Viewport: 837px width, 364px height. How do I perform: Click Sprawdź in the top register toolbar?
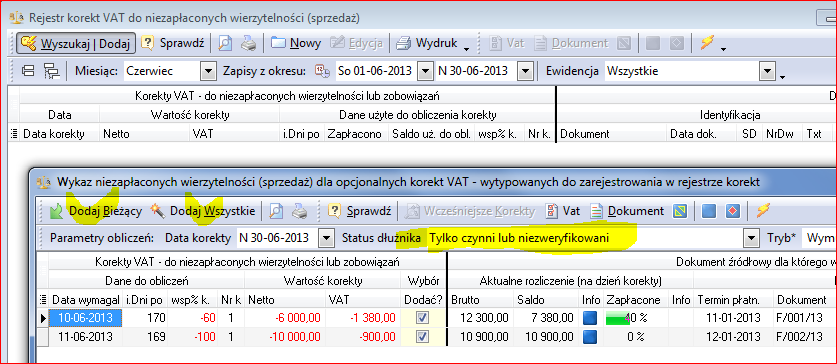click(x=172, y=43)
